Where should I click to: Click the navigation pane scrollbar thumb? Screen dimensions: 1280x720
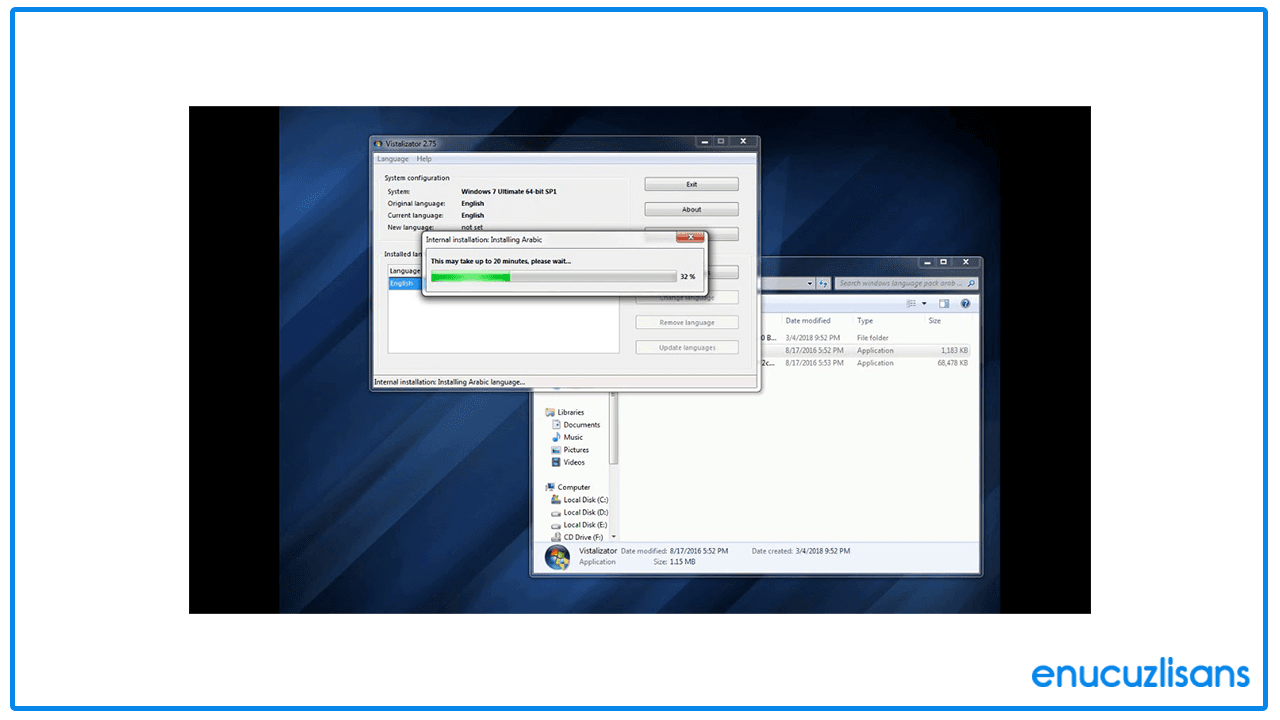(614, 428)
